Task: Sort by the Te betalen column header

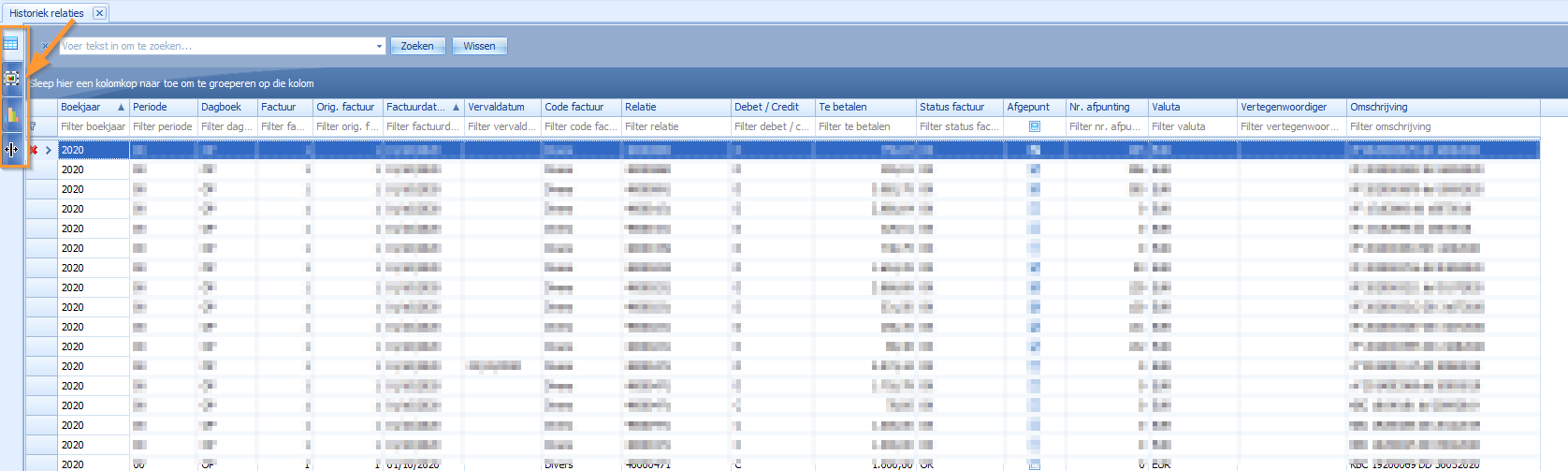Action: tap(865, 107)
